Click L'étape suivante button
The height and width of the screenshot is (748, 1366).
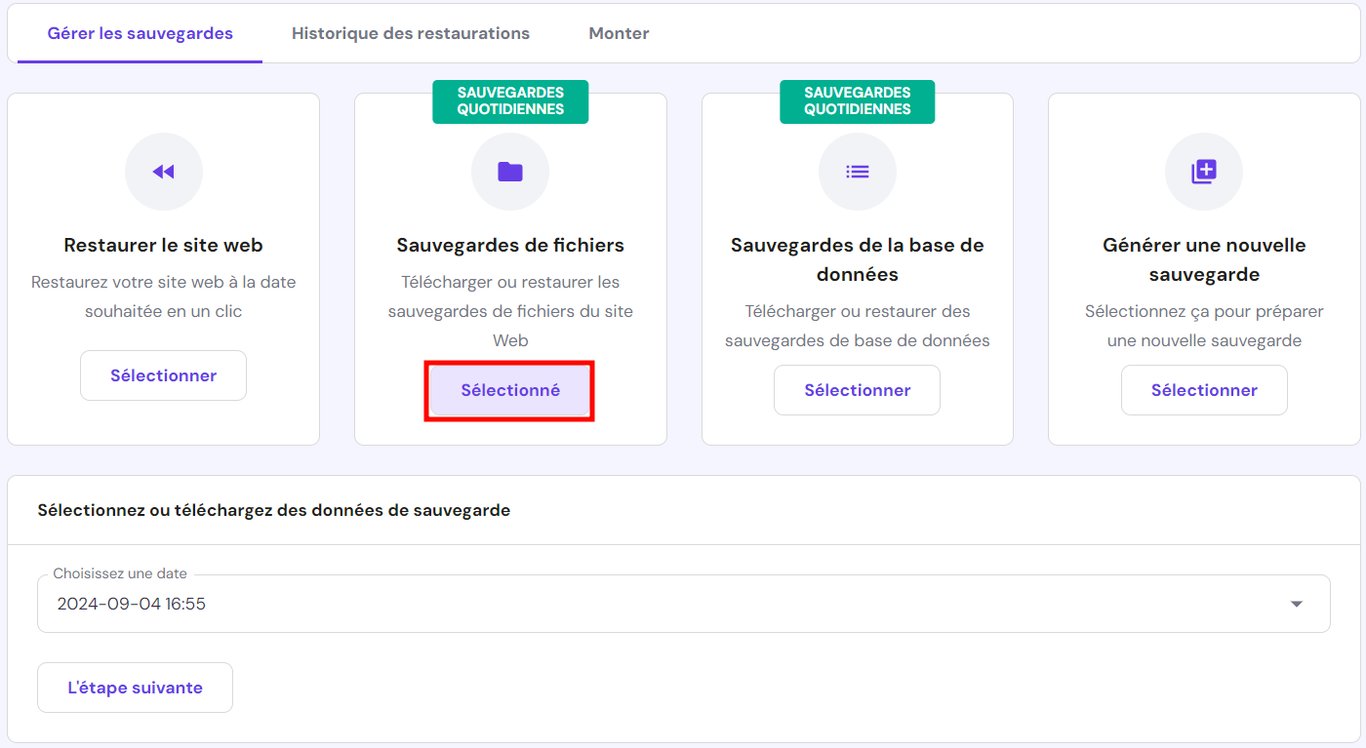pos(134,687)
